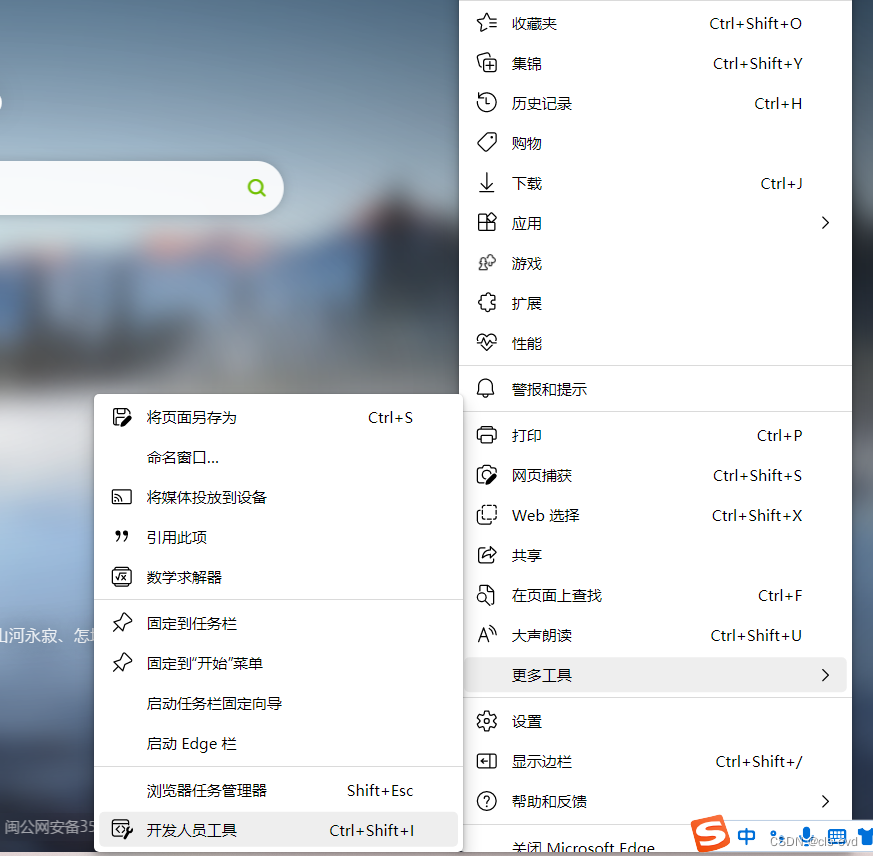Viewport: 873px width, 856px height.
Task: Expand the 更多工具 submenu arrow
Action: pyautogui.click(x=826, y=675)
